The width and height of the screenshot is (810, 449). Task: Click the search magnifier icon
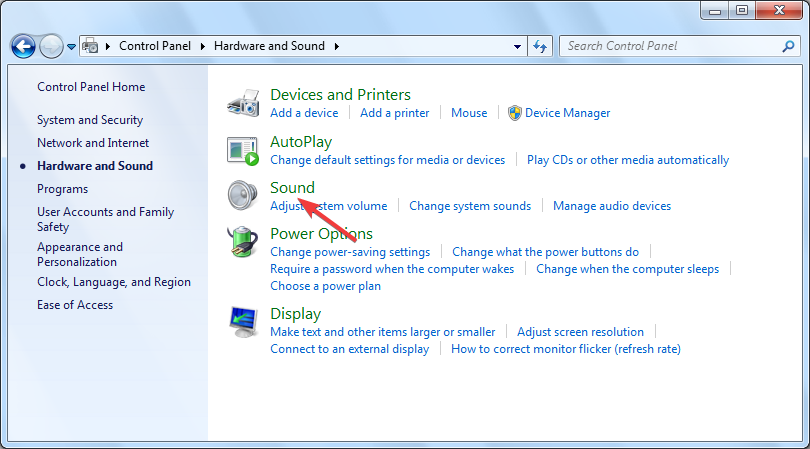pos(788,46)
